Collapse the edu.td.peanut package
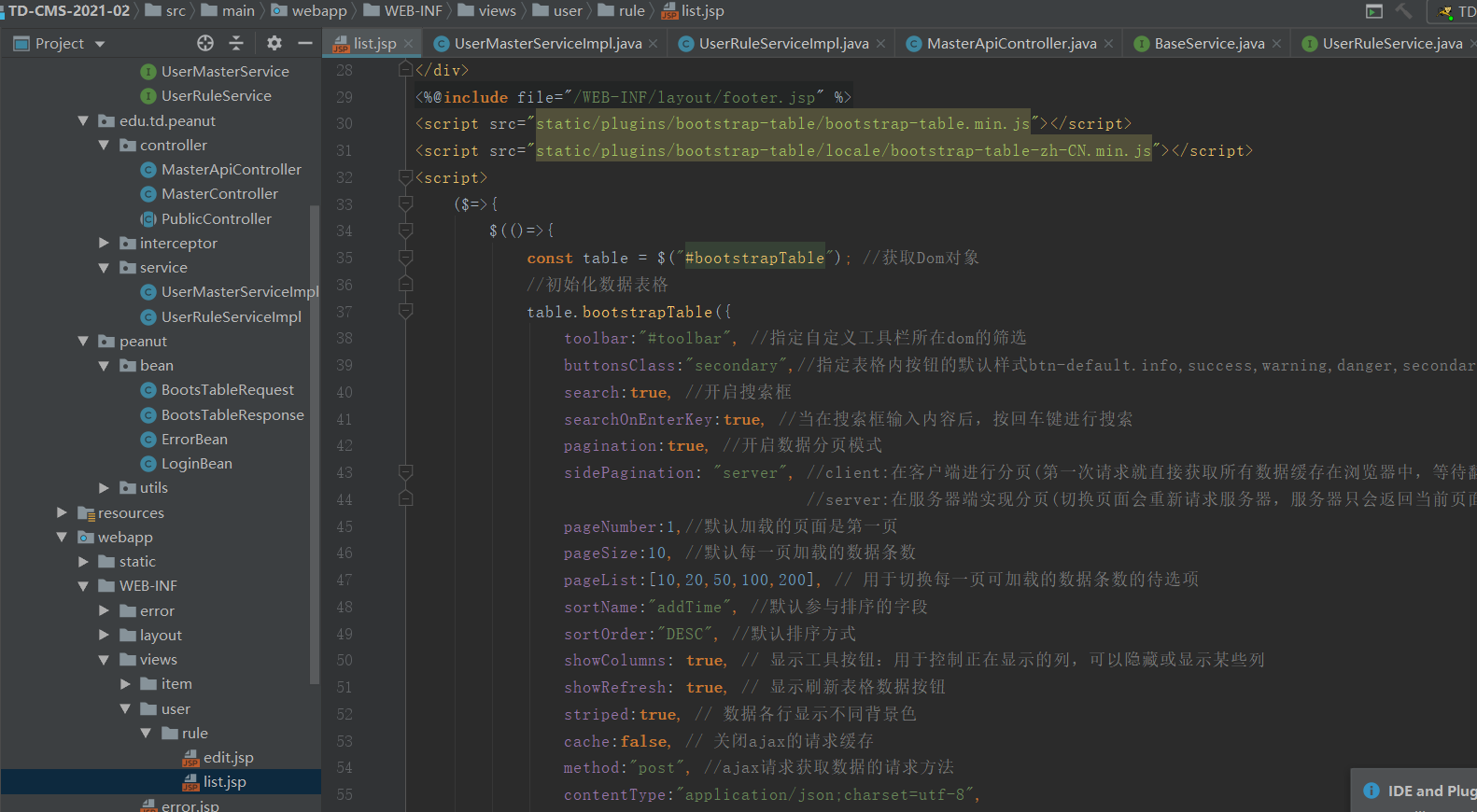Screen dimensions: 1477x812 [x=83, y=120]
